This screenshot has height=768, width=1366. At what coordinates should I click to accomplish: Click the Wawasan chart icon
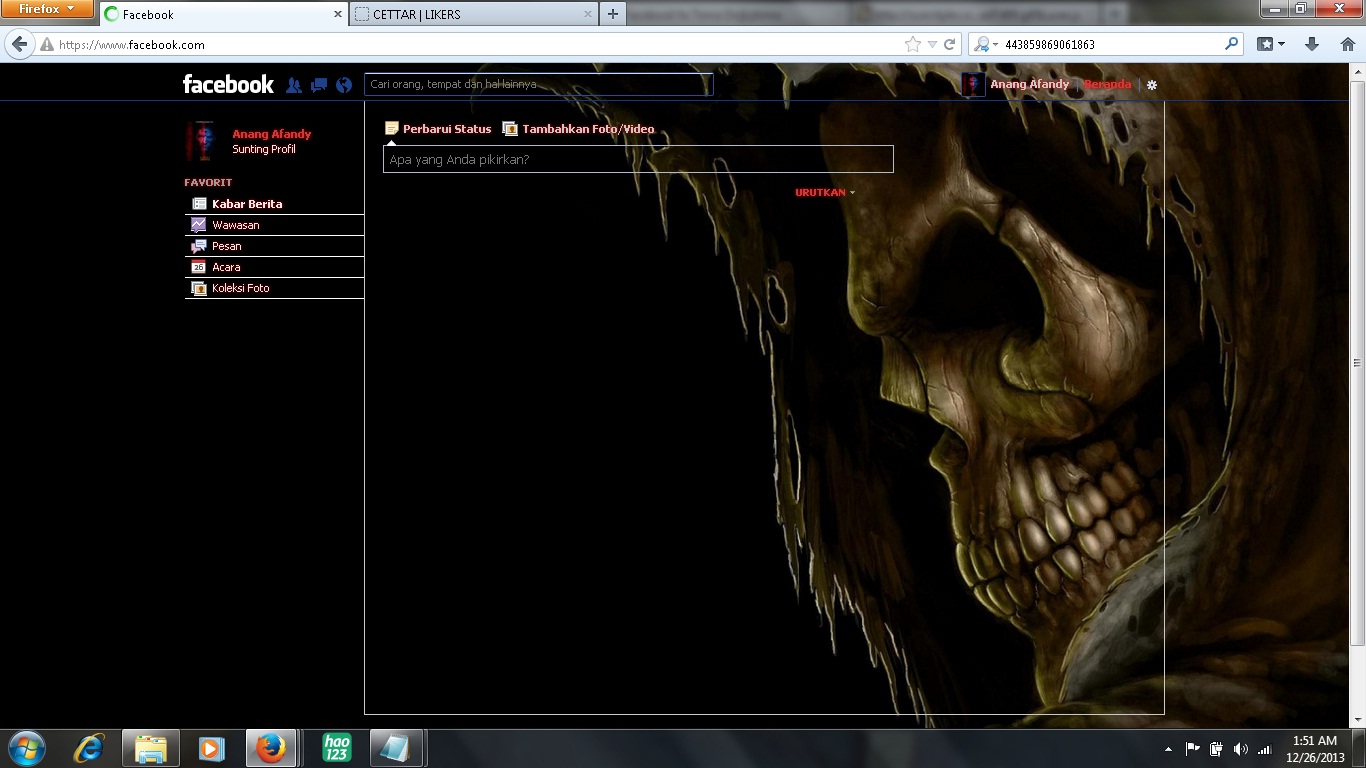click(x=199, y=225)
